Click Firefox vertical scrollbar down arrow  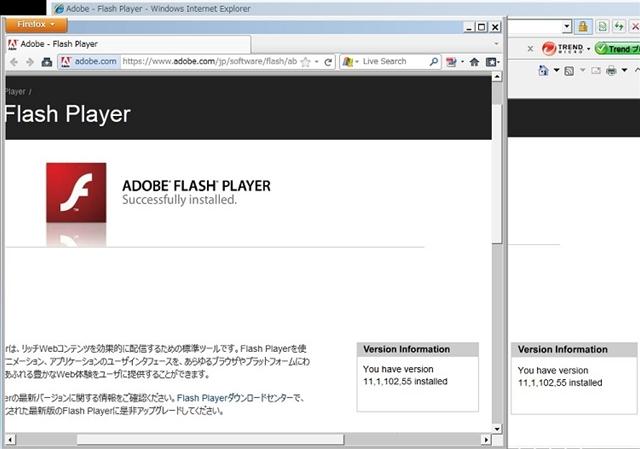[x=497, y=429]
